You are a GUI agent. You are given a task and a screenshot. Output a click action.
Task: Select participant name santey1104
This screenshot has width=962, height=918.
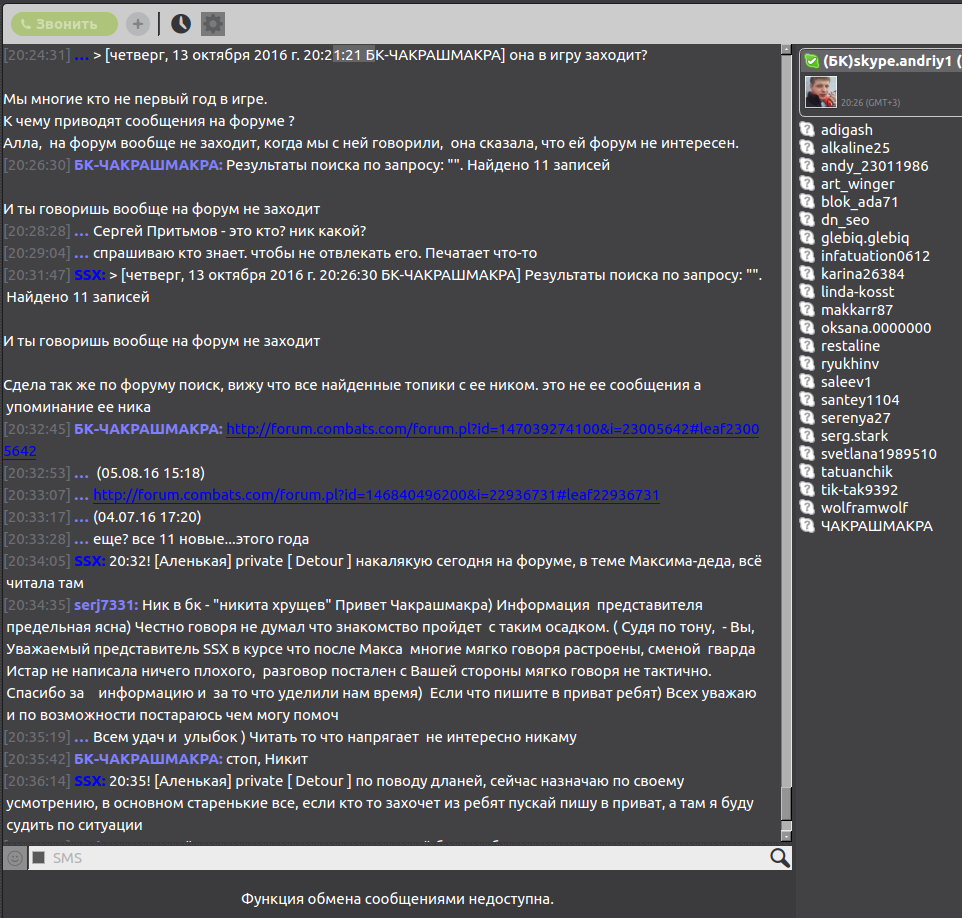point(860,400)
